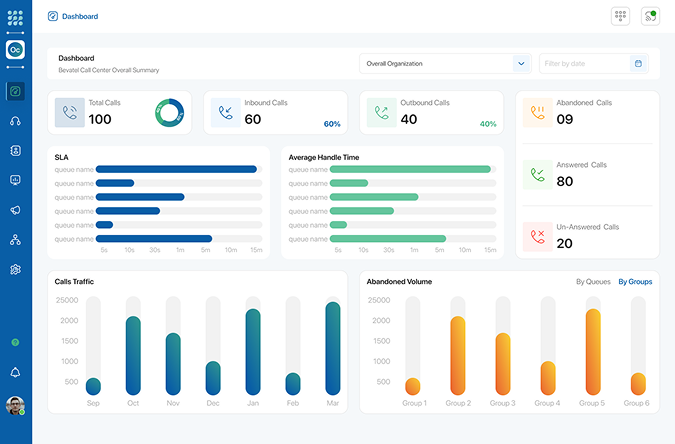Open the megaphone campaigns icon

click(x=15, y=210)
